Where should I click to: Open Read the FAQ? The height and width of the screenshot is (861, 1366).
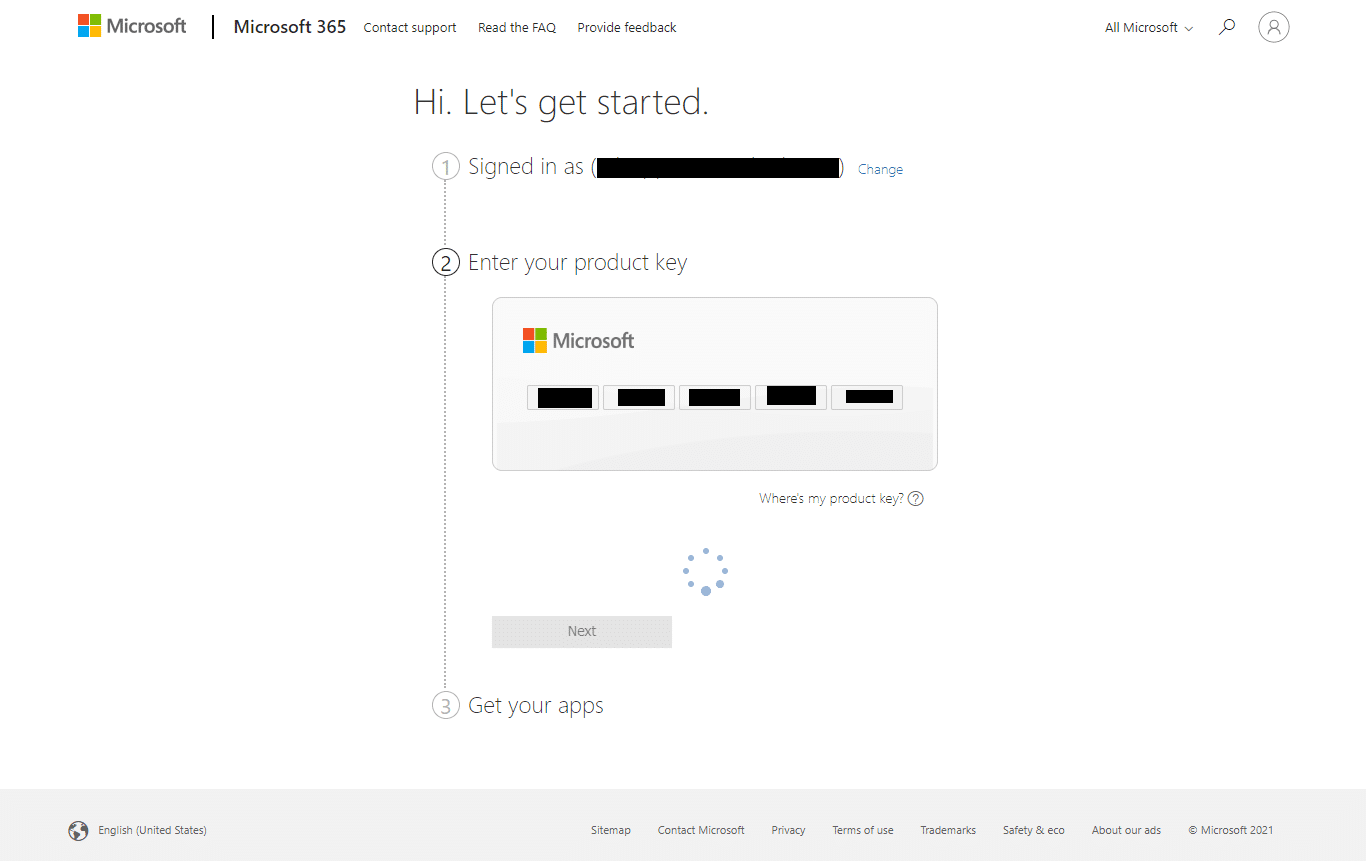coord(517,28)
